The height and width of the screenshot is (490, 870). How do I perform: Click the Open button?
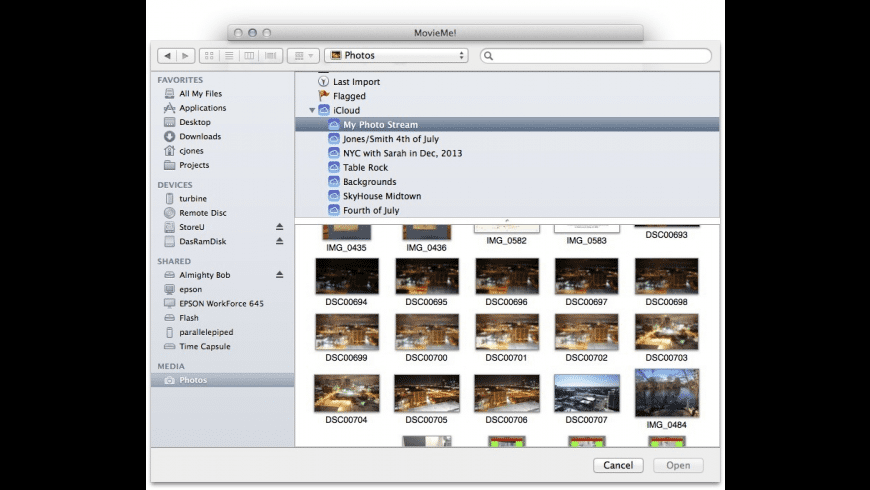pos(678,465)
